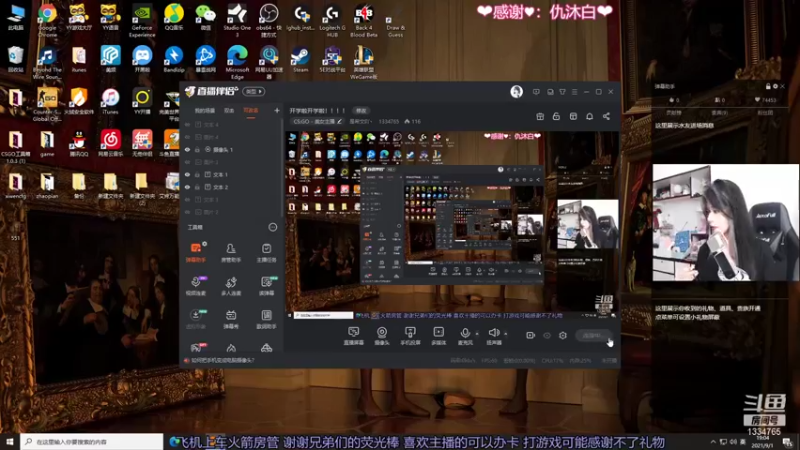Viewport: 800px width, 450px height.
Task: Click 修改 button next to stream title
Action: coord(361,111)
